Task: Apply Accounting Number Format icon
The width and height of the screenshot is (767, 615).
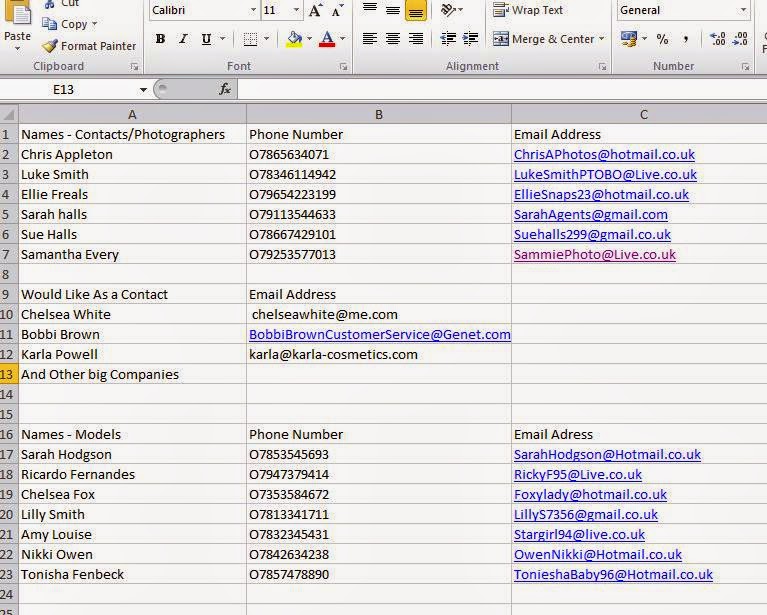Action: point(629,39)
